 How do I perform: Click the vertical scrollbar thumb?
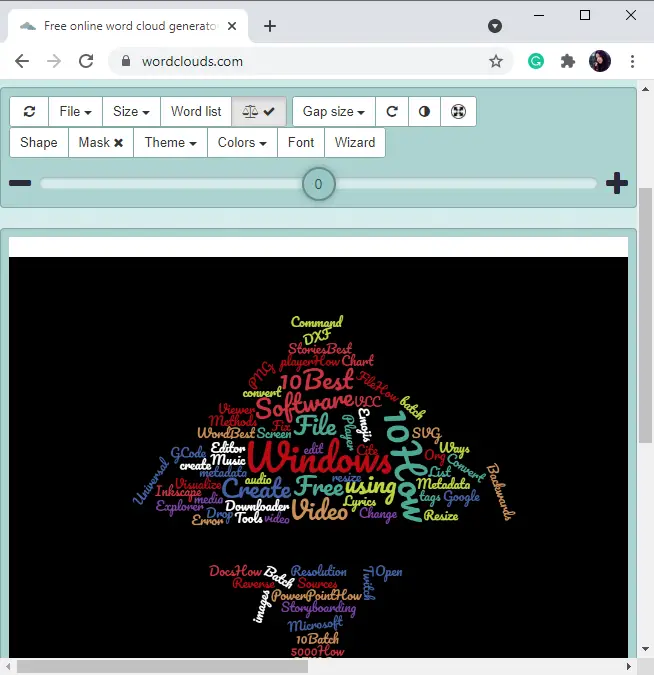point(645,315)
